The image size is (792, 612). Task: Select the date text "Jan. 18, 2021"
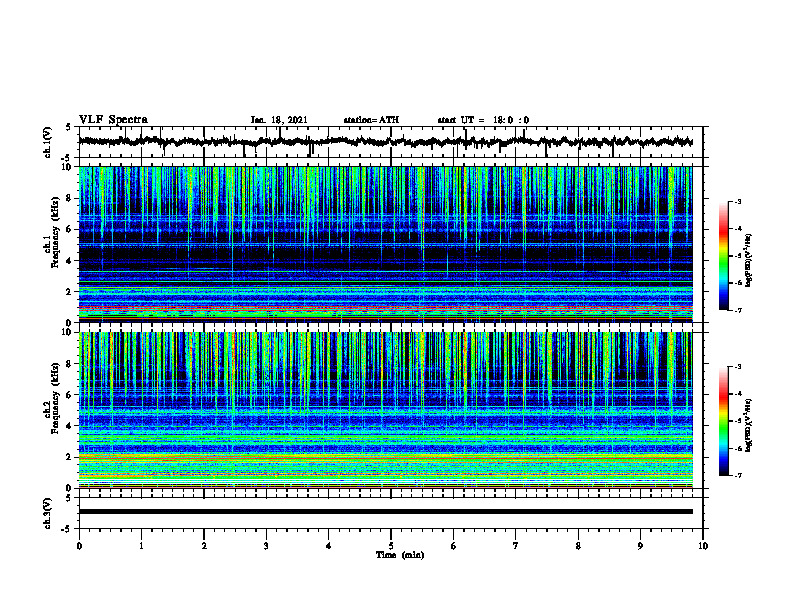click(279, 120)
